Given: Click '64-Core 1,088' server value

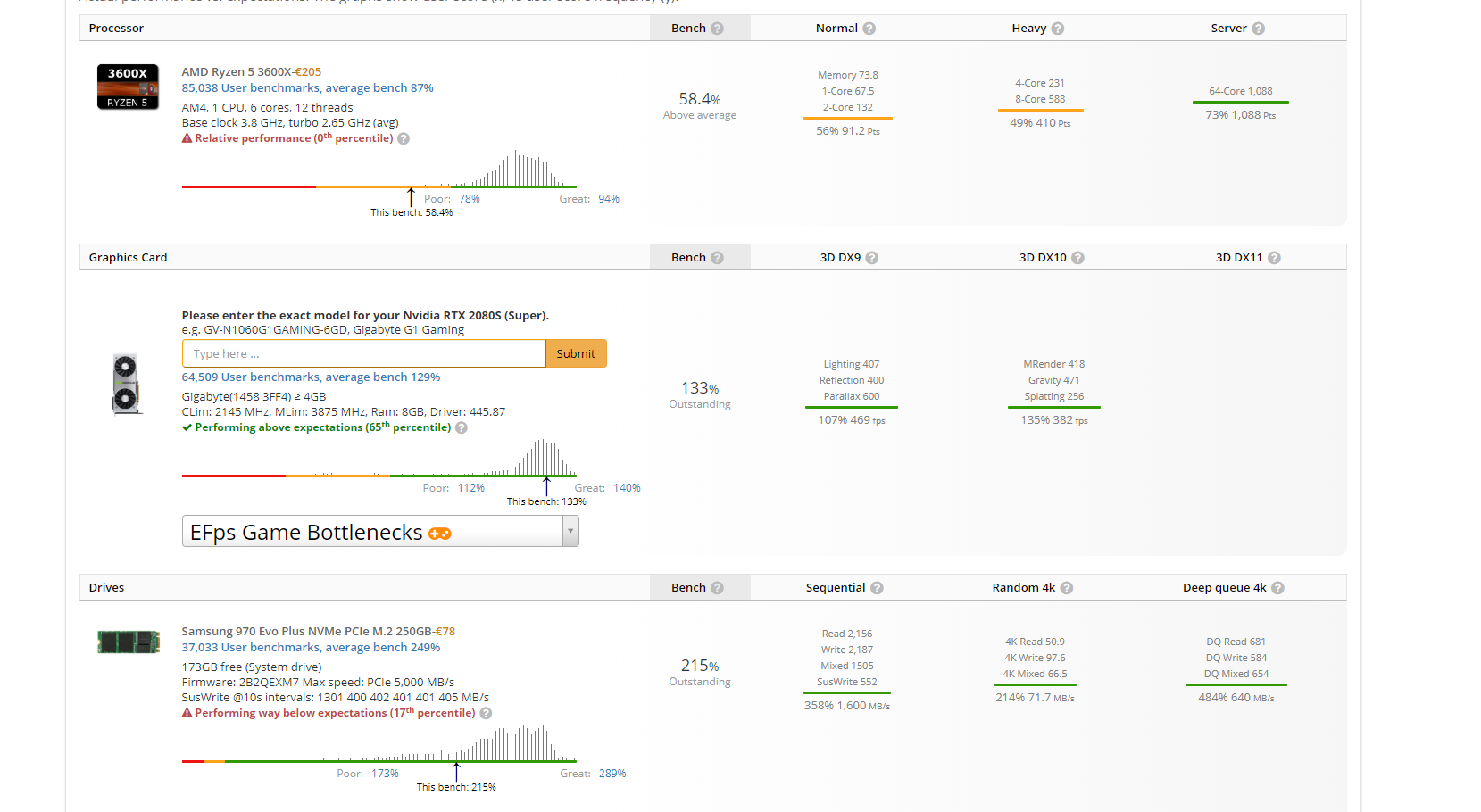Looking at the screenshot, I should 1241,92.
